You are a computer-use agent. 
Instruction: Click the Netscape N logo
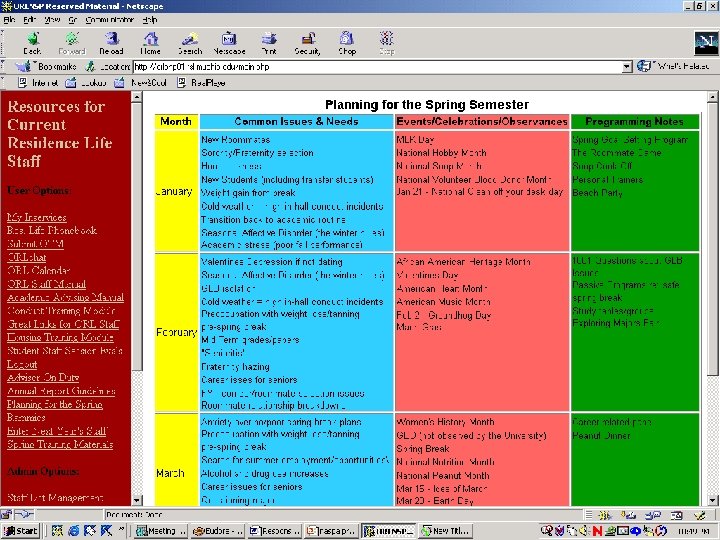[706, 44]
